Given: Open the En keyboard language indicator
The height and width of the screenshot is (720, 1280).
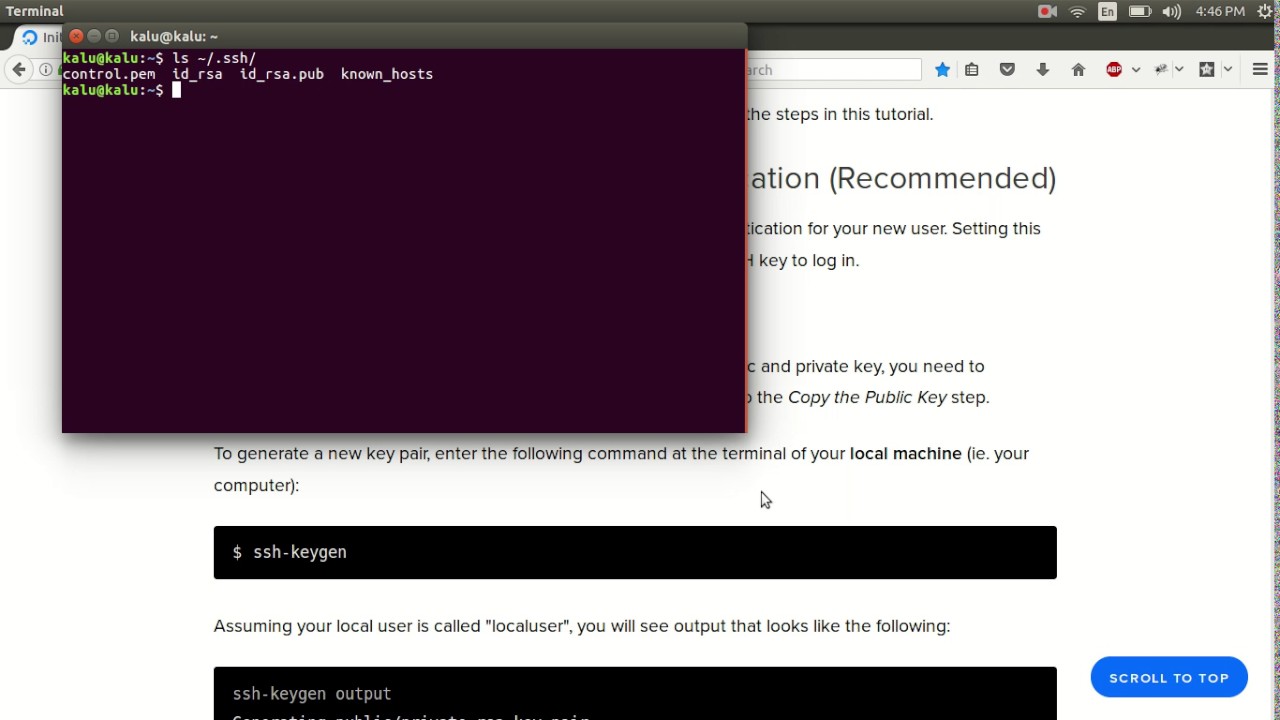Looking at the screenshot, I should tap(1107, 11).
